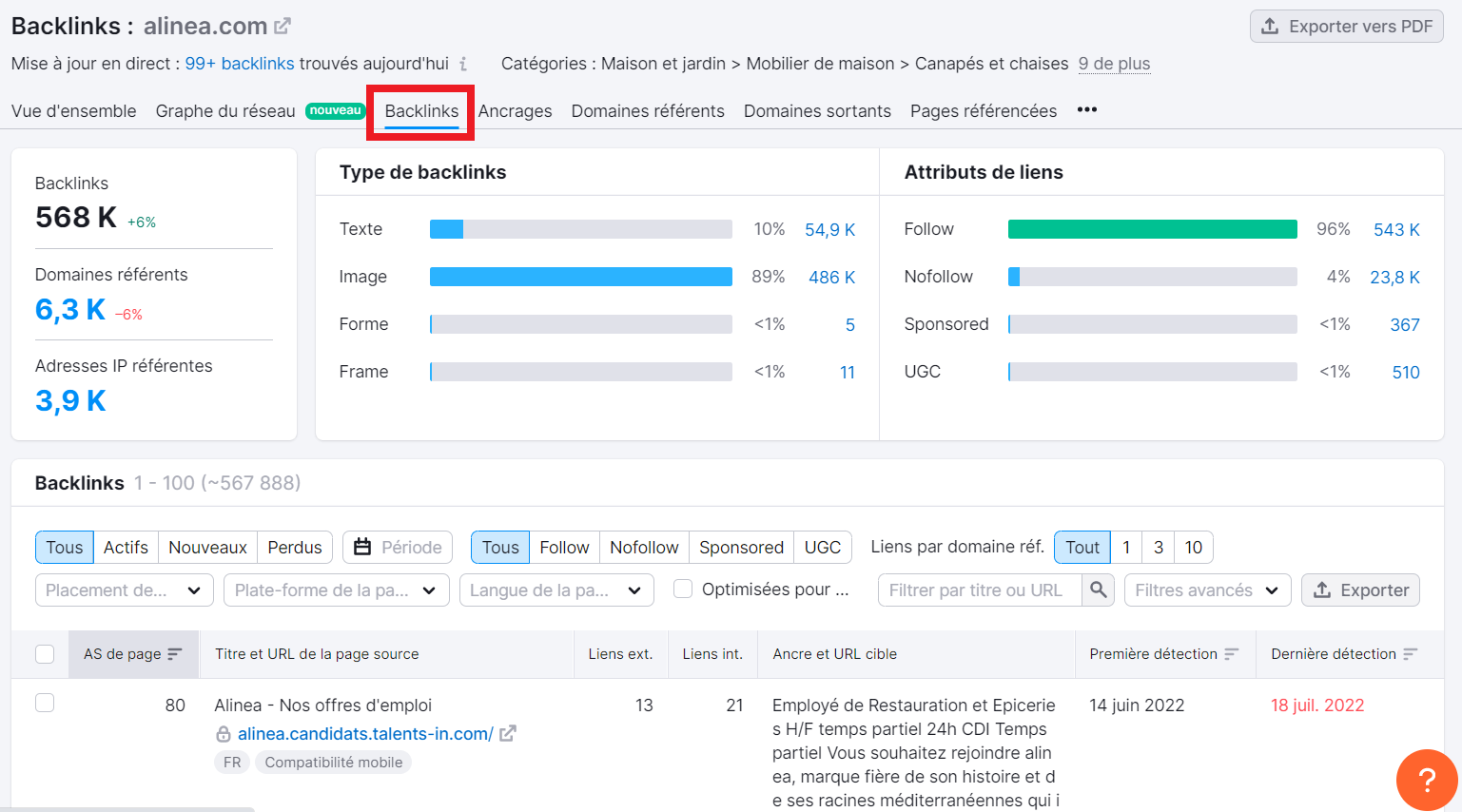1462x812 pixels.
Task: Select the Backlinks tab
Action: pyautogui.click(x=421, y=111)
